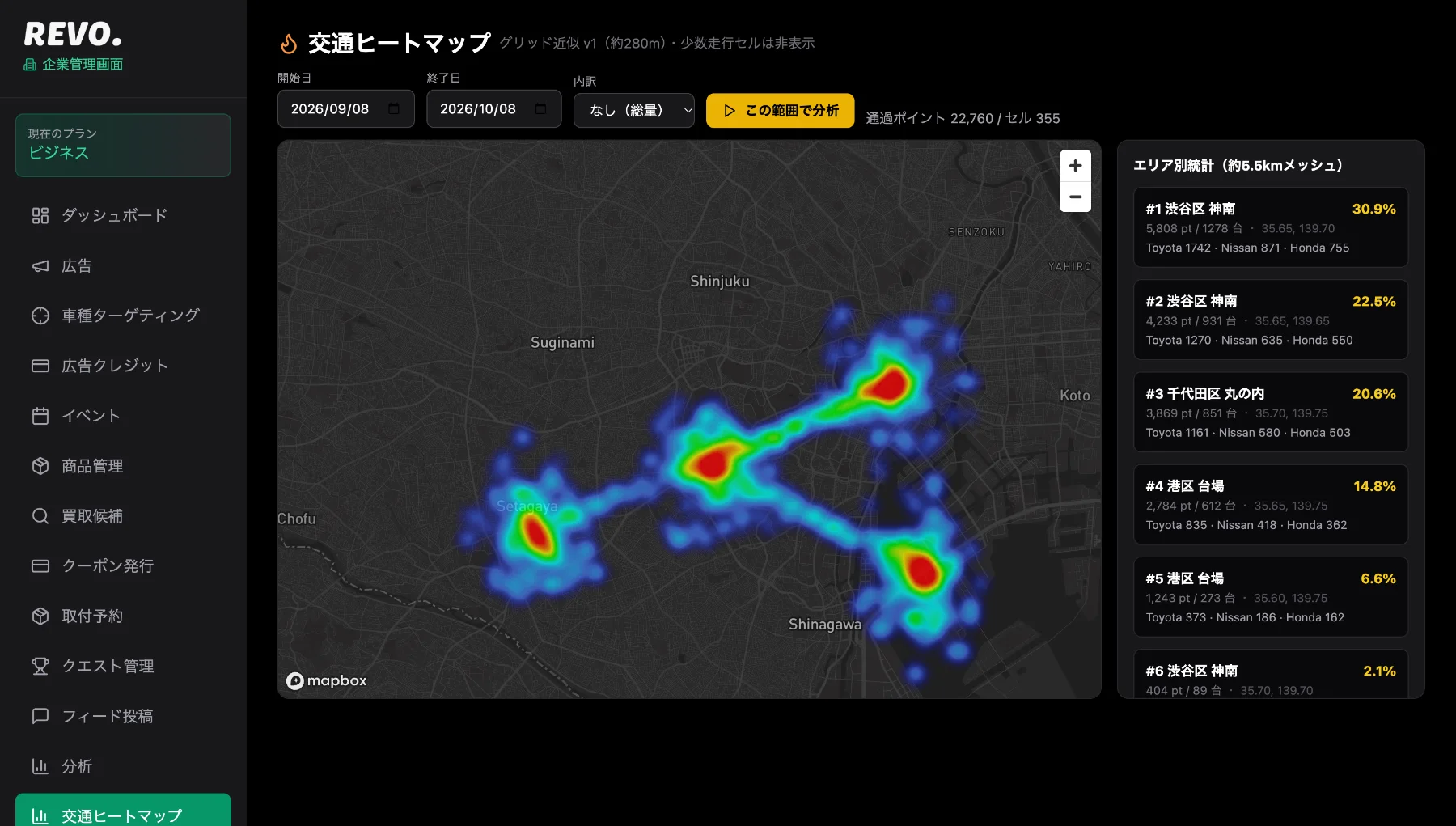Open calendar picker for start date 2026/09/08
Image resolution: width=1456 pixels, height=826 pixels.
[x=394, y=109]
